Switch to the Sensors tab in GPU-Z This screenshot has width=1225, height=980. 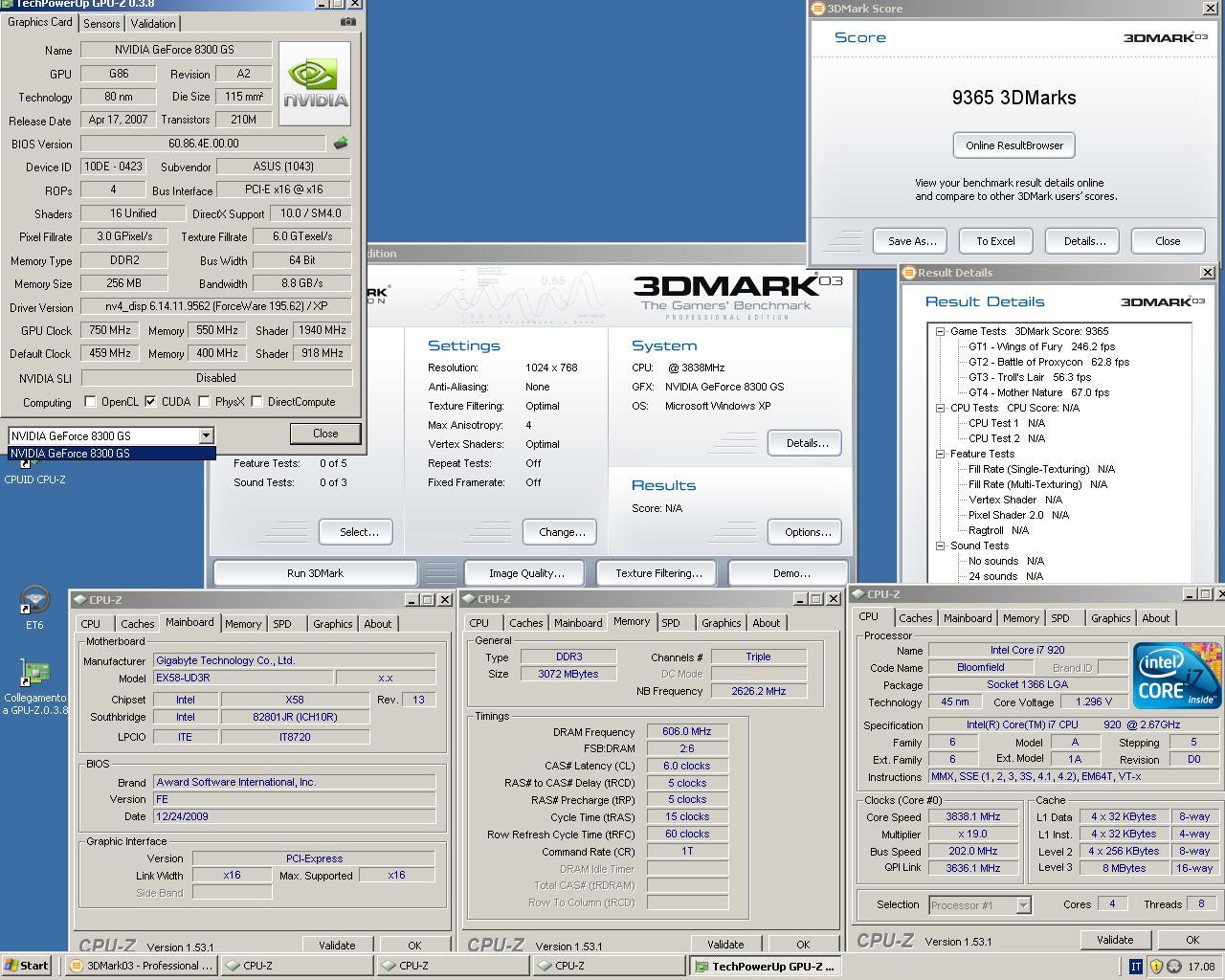click(101, 23)
